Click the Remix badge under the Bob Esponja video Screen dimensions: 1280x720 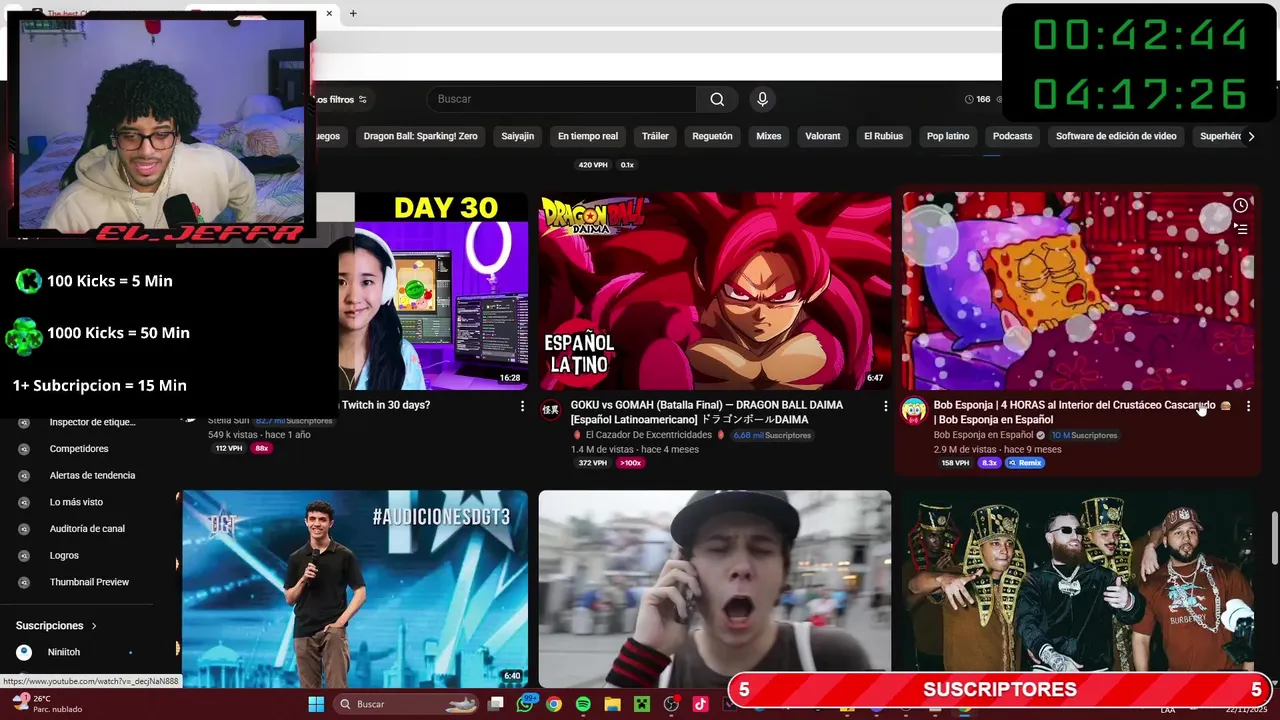pos(1025,463)
